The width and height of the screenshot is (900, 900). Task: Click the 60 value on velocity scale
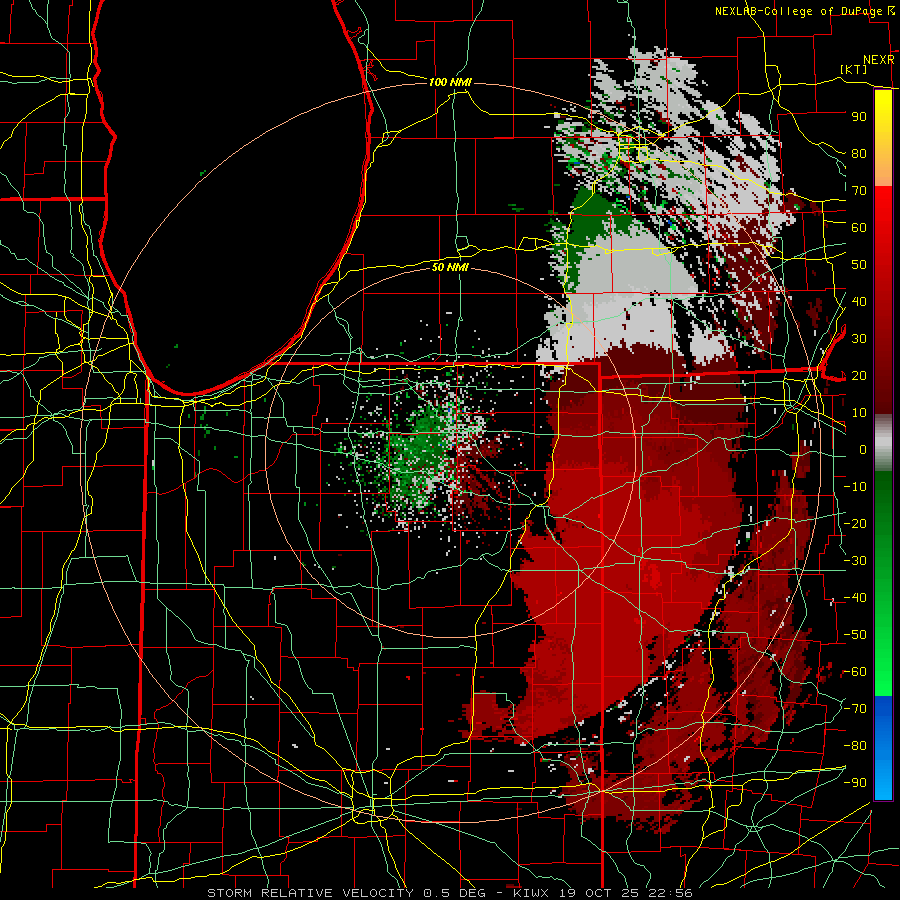(x=859, y=228)
